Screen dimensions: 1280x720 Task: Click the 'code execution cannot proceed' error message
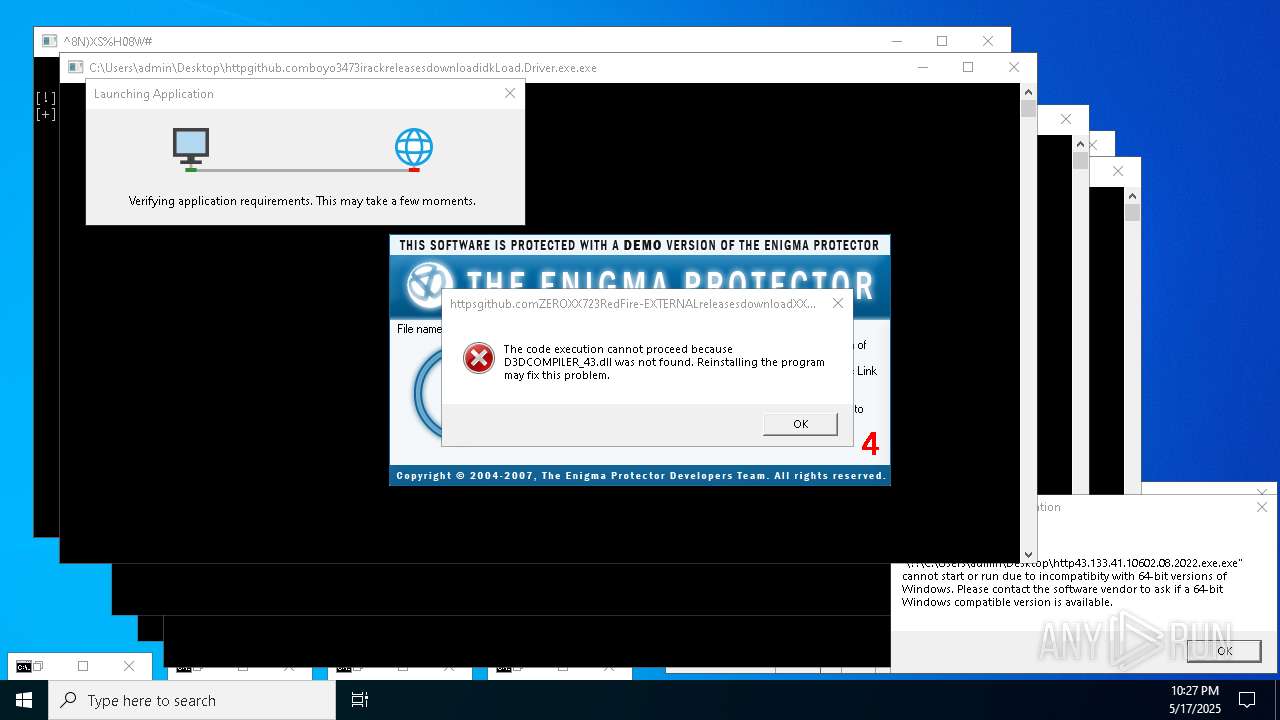664,362
